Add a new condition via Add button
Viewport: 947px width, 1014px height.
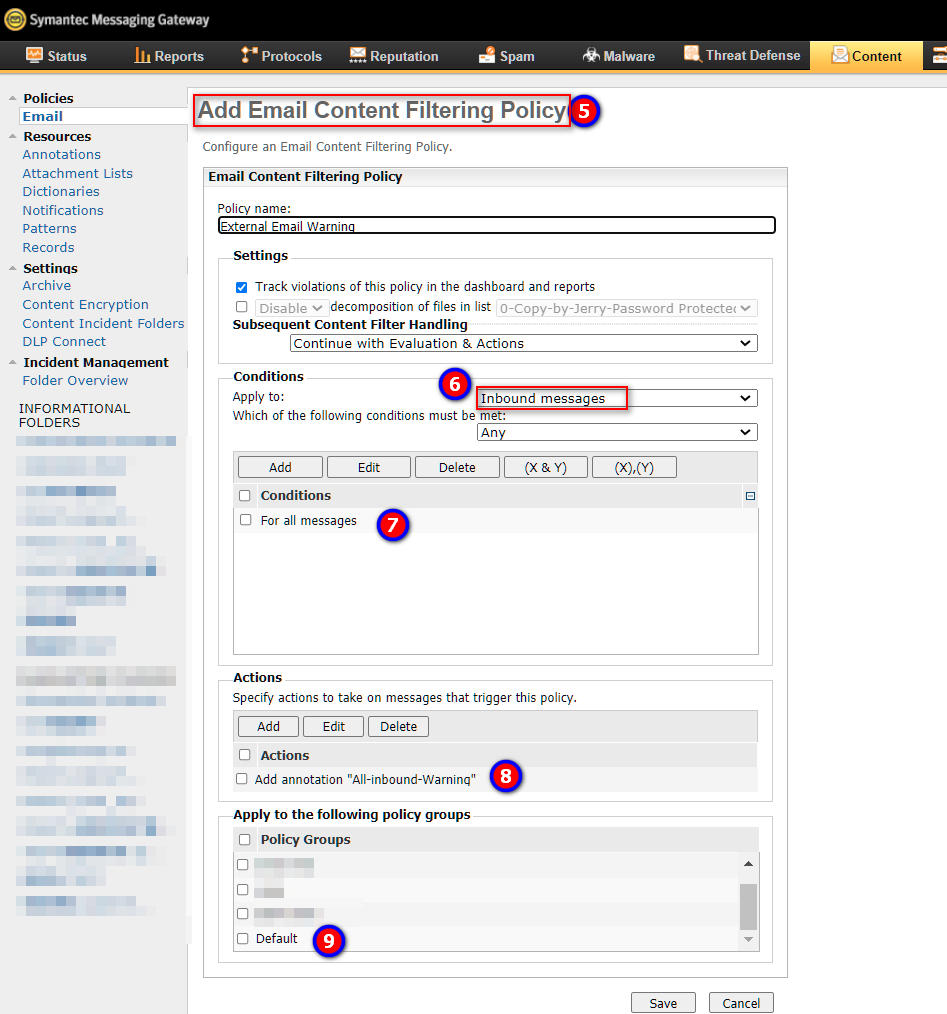coord(279,466)
